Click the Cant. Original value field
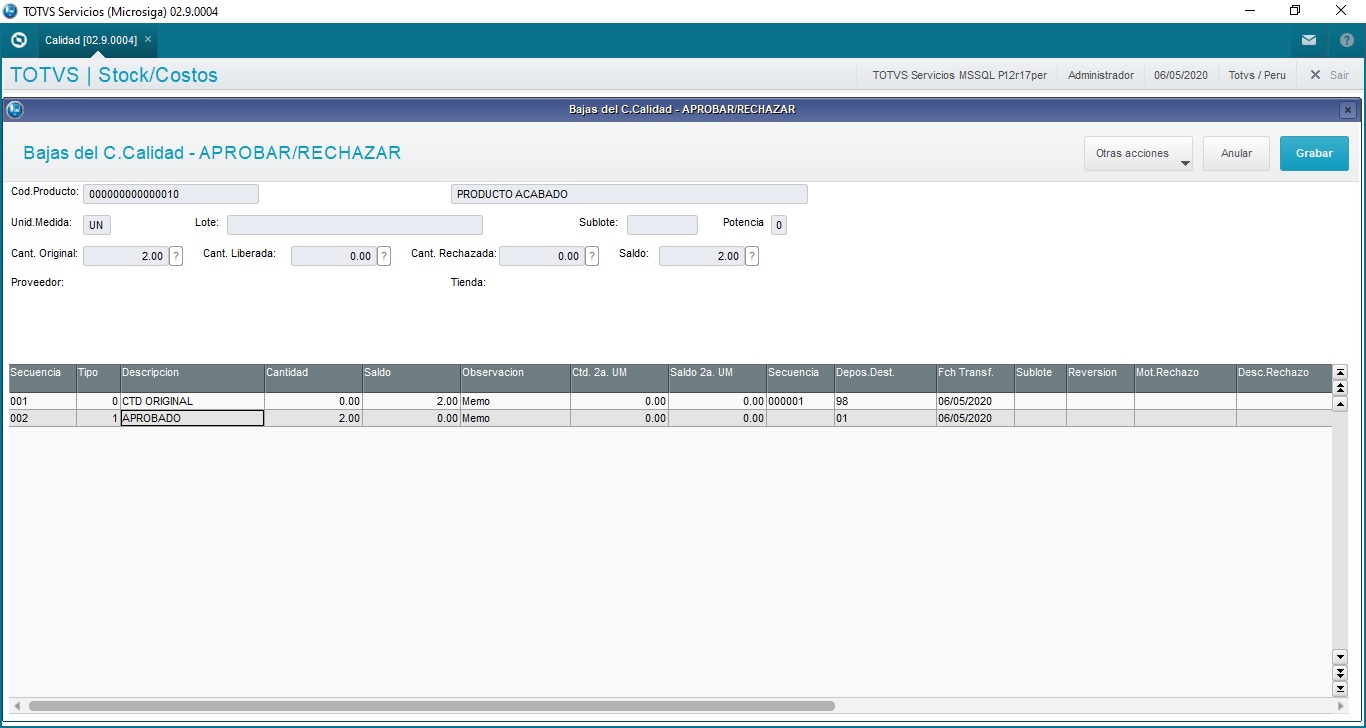 (125, 256)
